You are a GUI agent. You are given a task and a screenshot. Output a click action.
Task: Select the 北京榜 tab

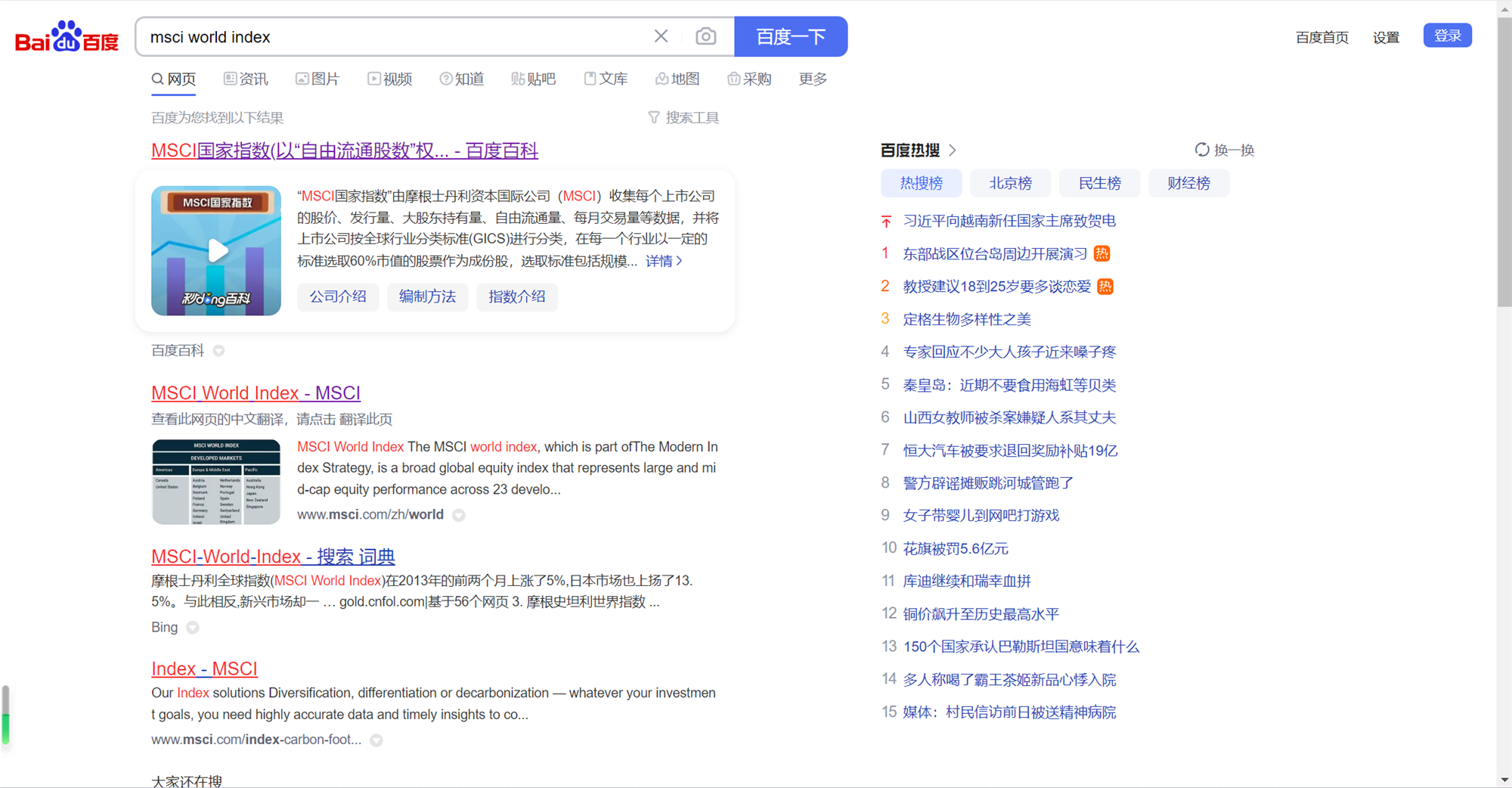(1011, 183)
